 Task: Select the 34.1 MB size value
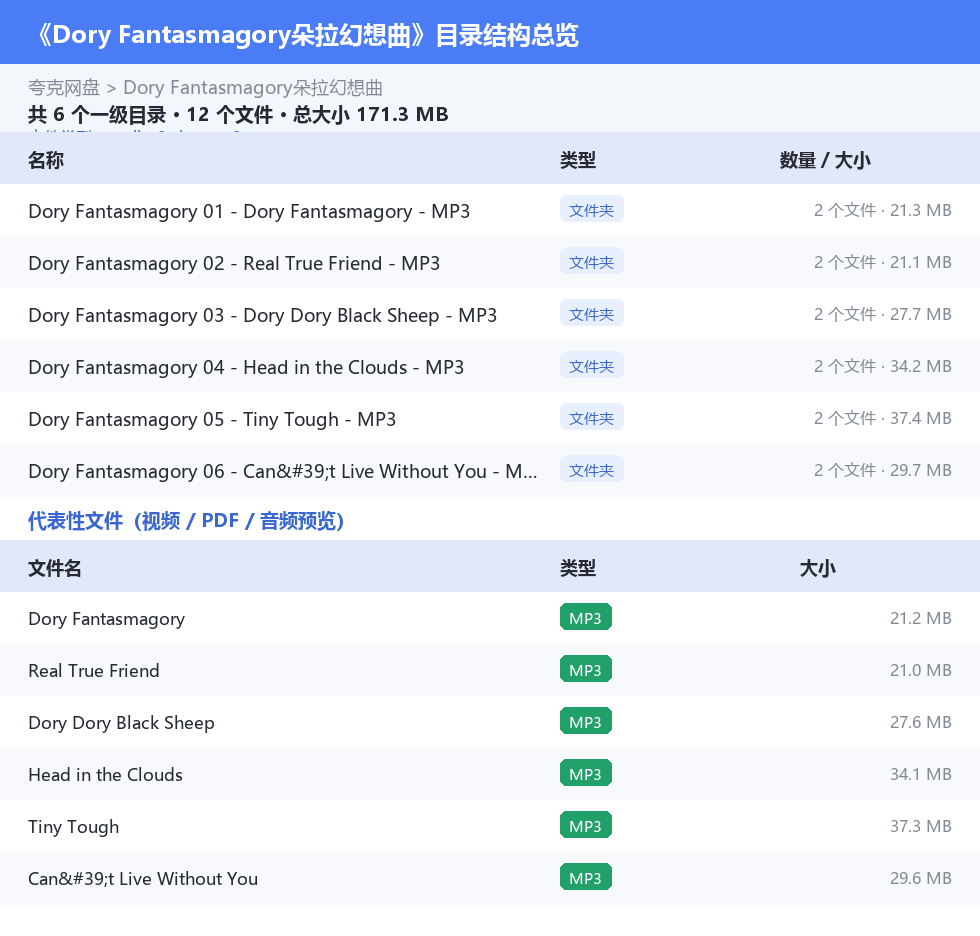pyautogui.click(x=921, y=774)
